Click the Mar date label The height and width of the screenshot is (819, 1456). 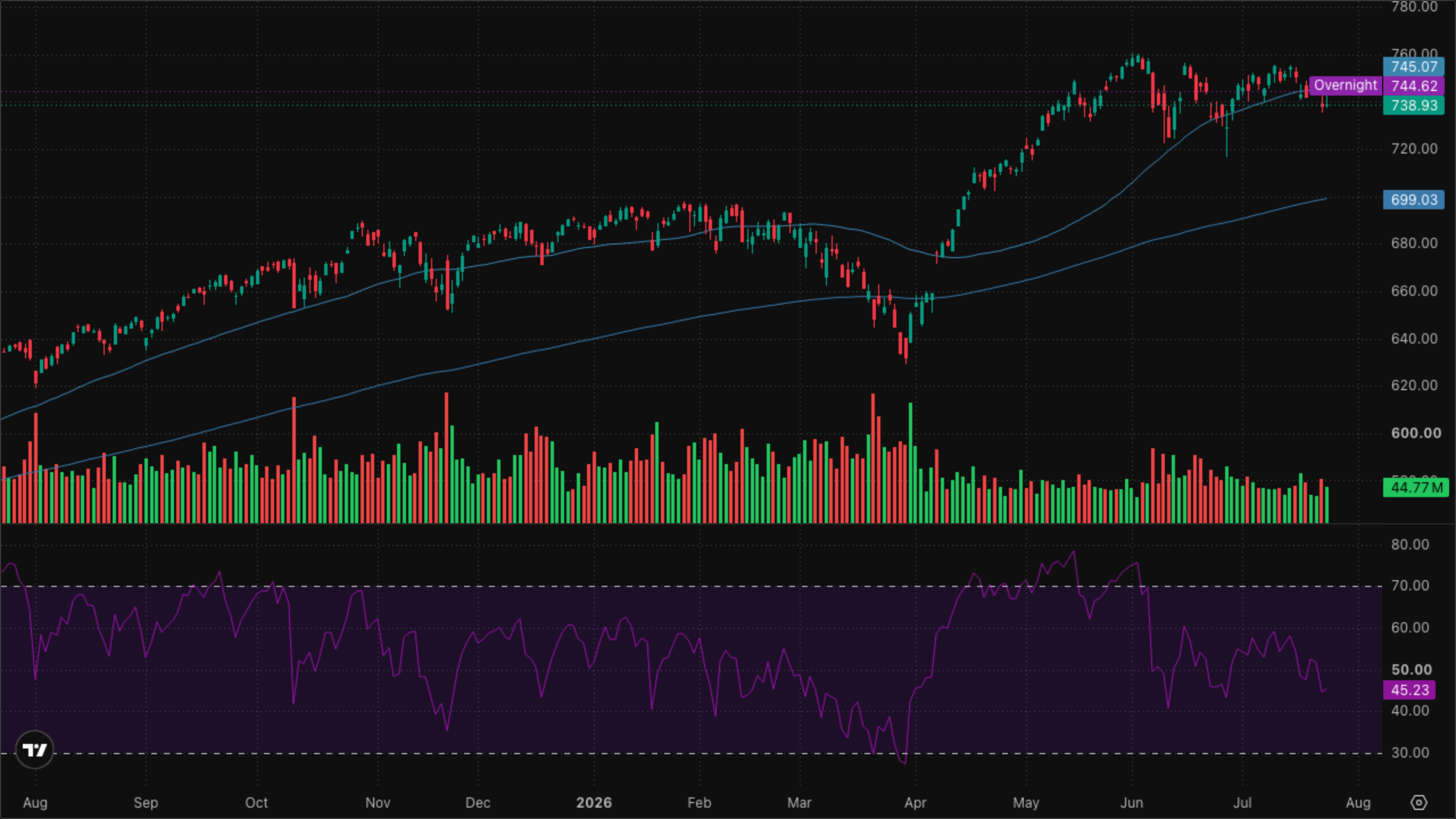click(x=799, y=803)
